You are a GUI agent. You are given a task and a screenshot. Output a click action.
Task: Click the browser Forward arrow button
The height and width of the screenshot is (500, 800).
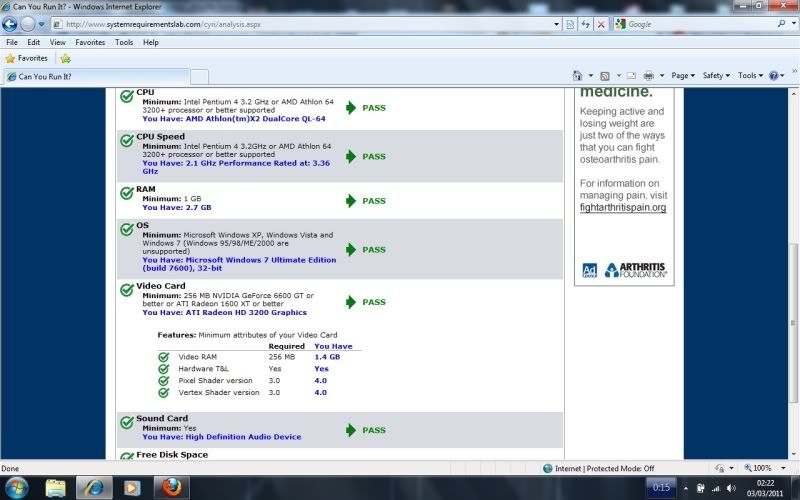pyautogui.click(x=28, y=24)
